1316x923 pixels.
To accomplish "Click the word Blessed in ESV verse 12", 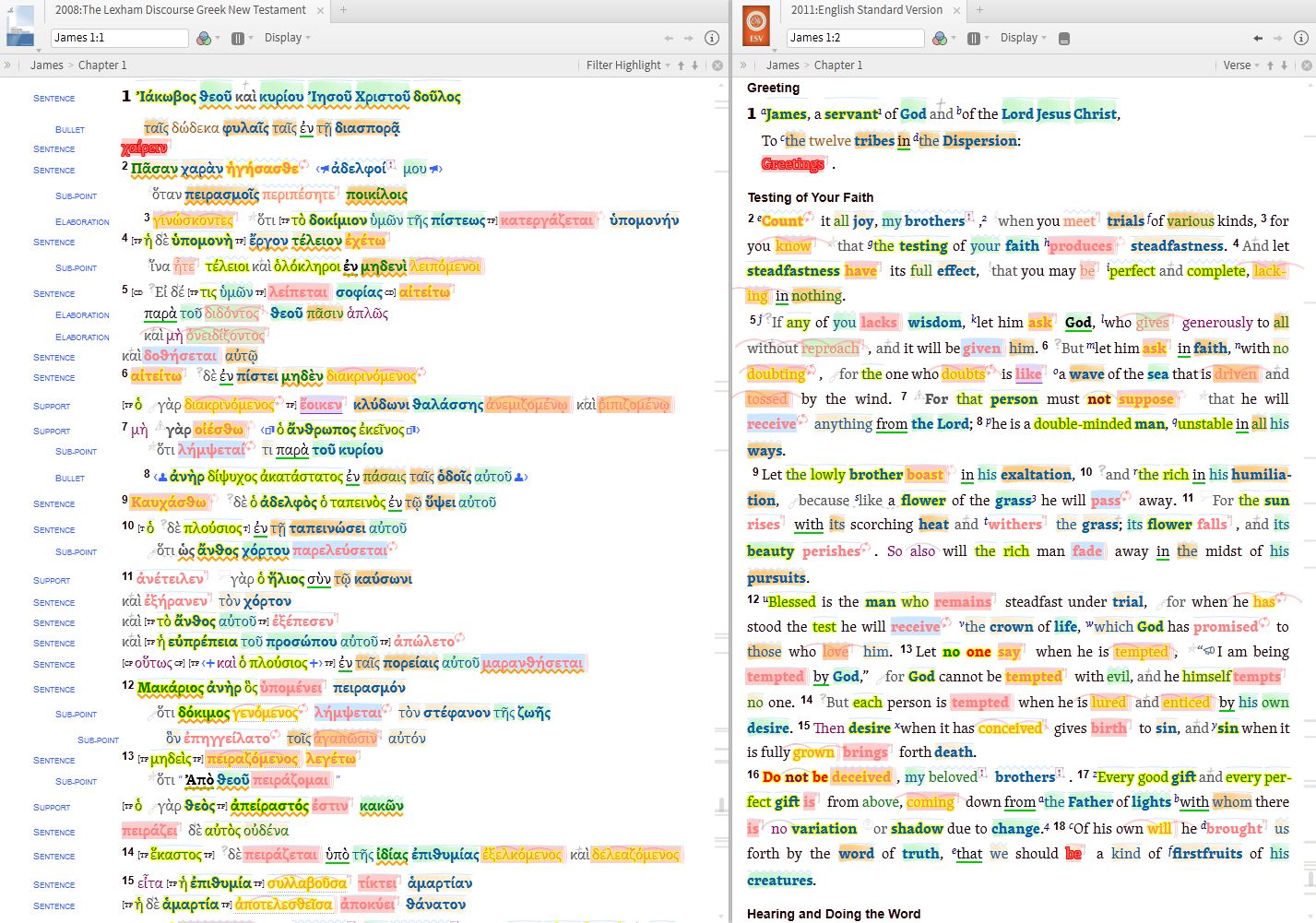I will pyautogui.click(x=792, y=602).
